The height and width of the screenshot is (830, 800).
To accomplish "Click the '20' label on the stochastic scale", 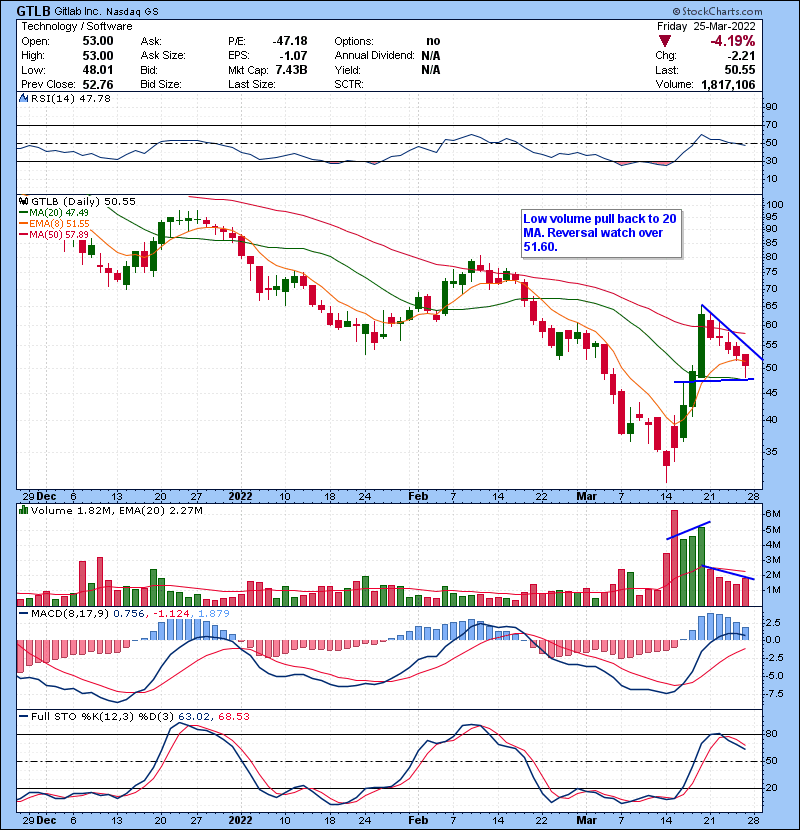I will click(x=771, y=788).
